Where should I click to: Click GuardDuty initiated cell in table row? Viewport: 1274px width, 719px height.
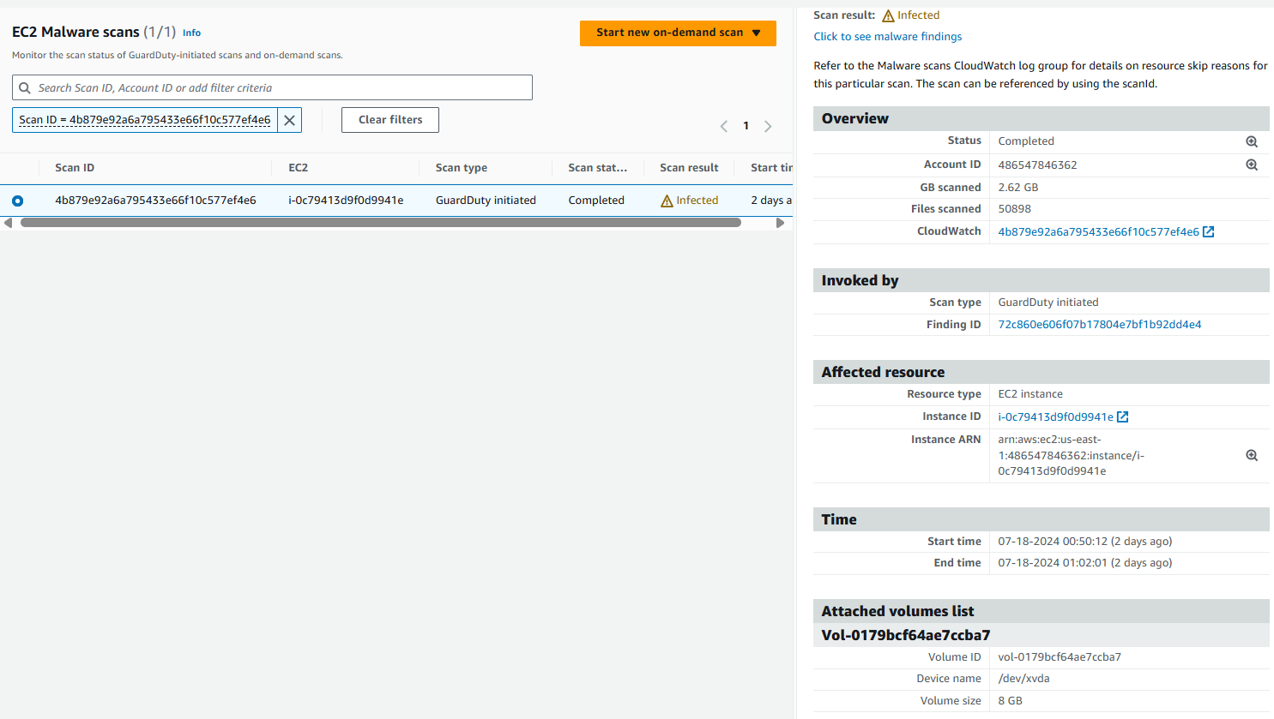tap(486, 200)
